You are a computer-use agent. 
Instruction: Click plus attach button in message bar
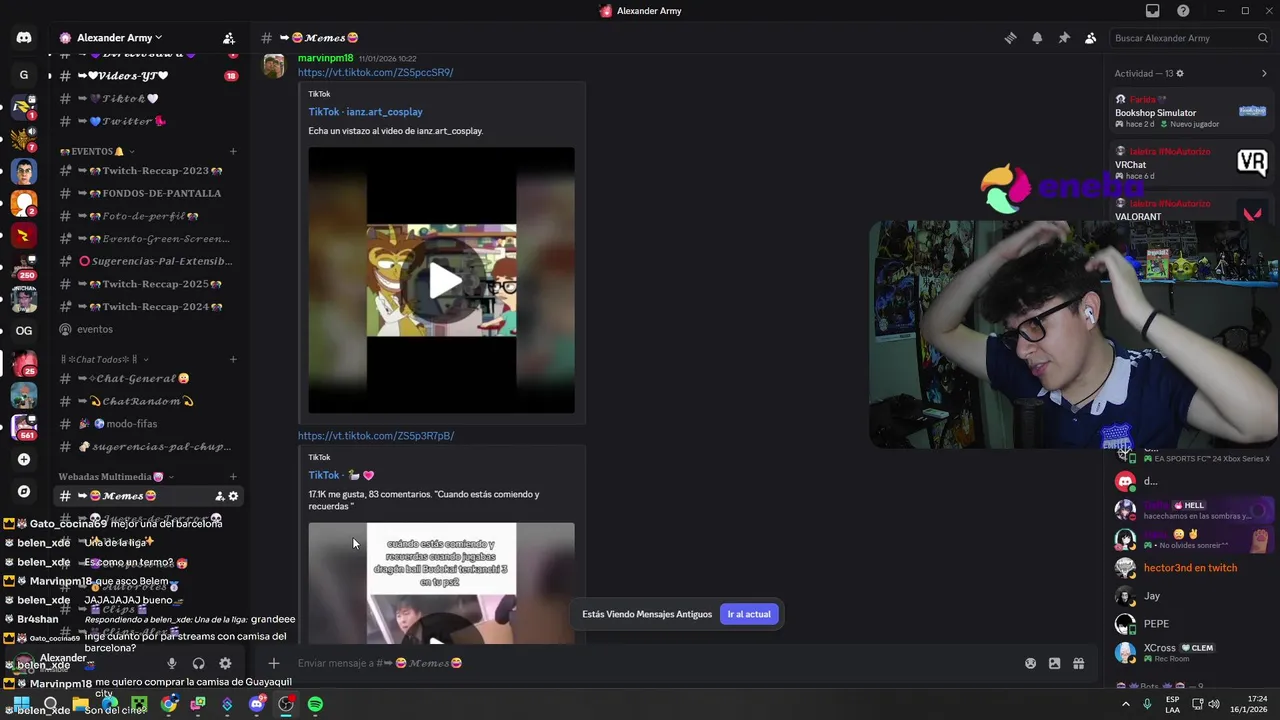click(x=273, y=663)
